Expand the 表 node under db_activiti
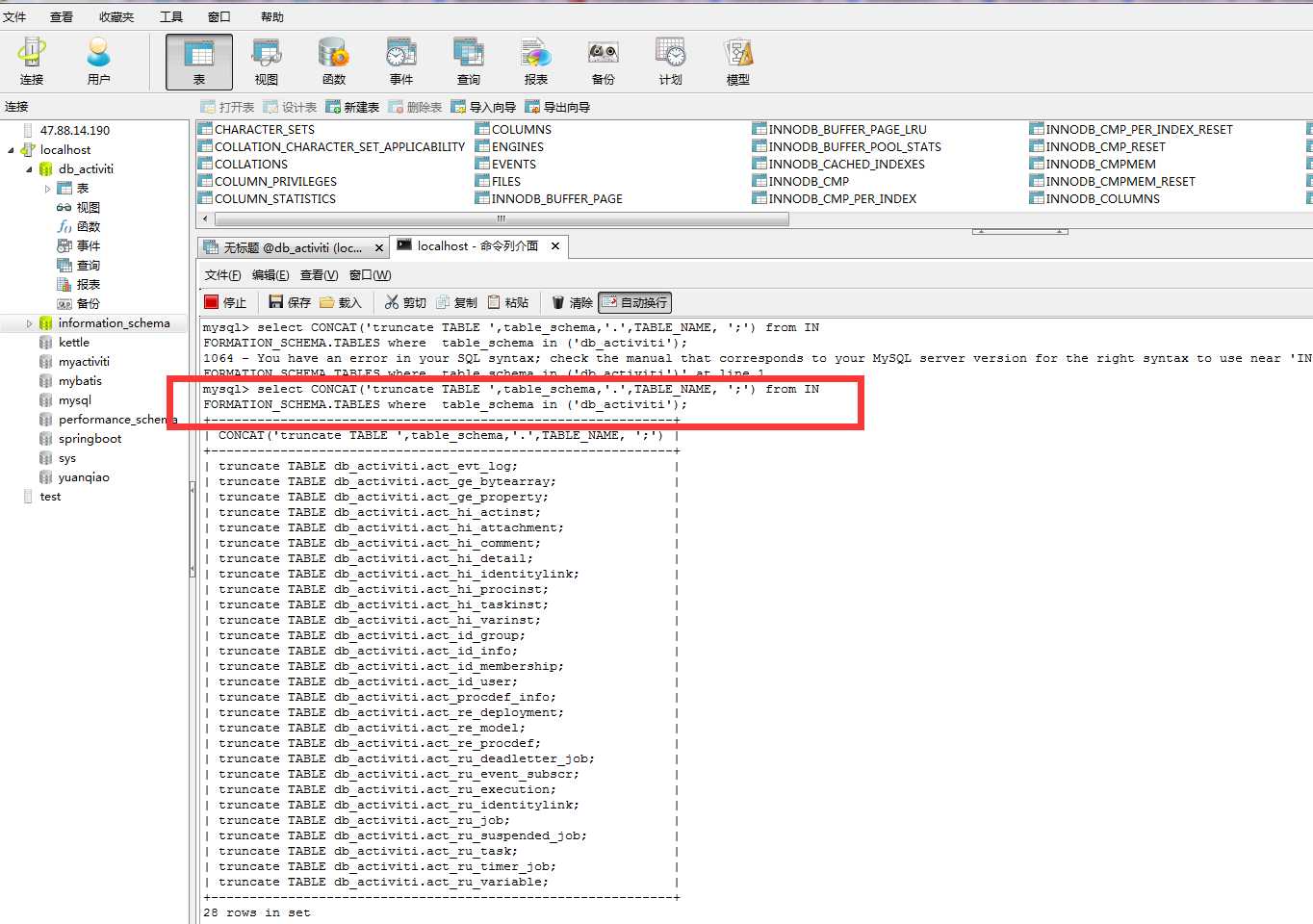The image size is (1313, 924). click(48, 189)
